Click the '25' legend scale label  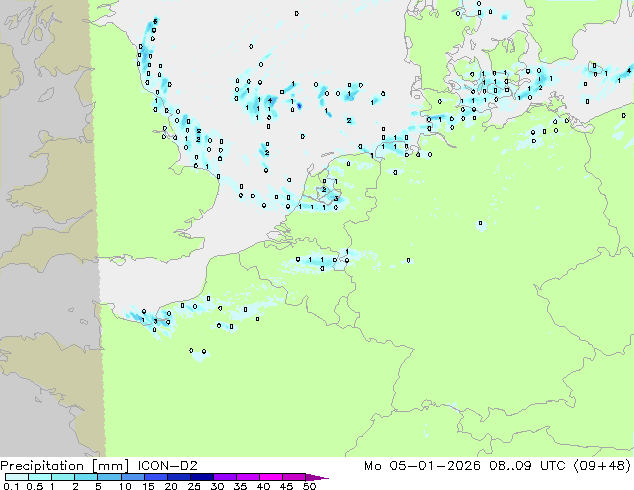click(194, 486)
